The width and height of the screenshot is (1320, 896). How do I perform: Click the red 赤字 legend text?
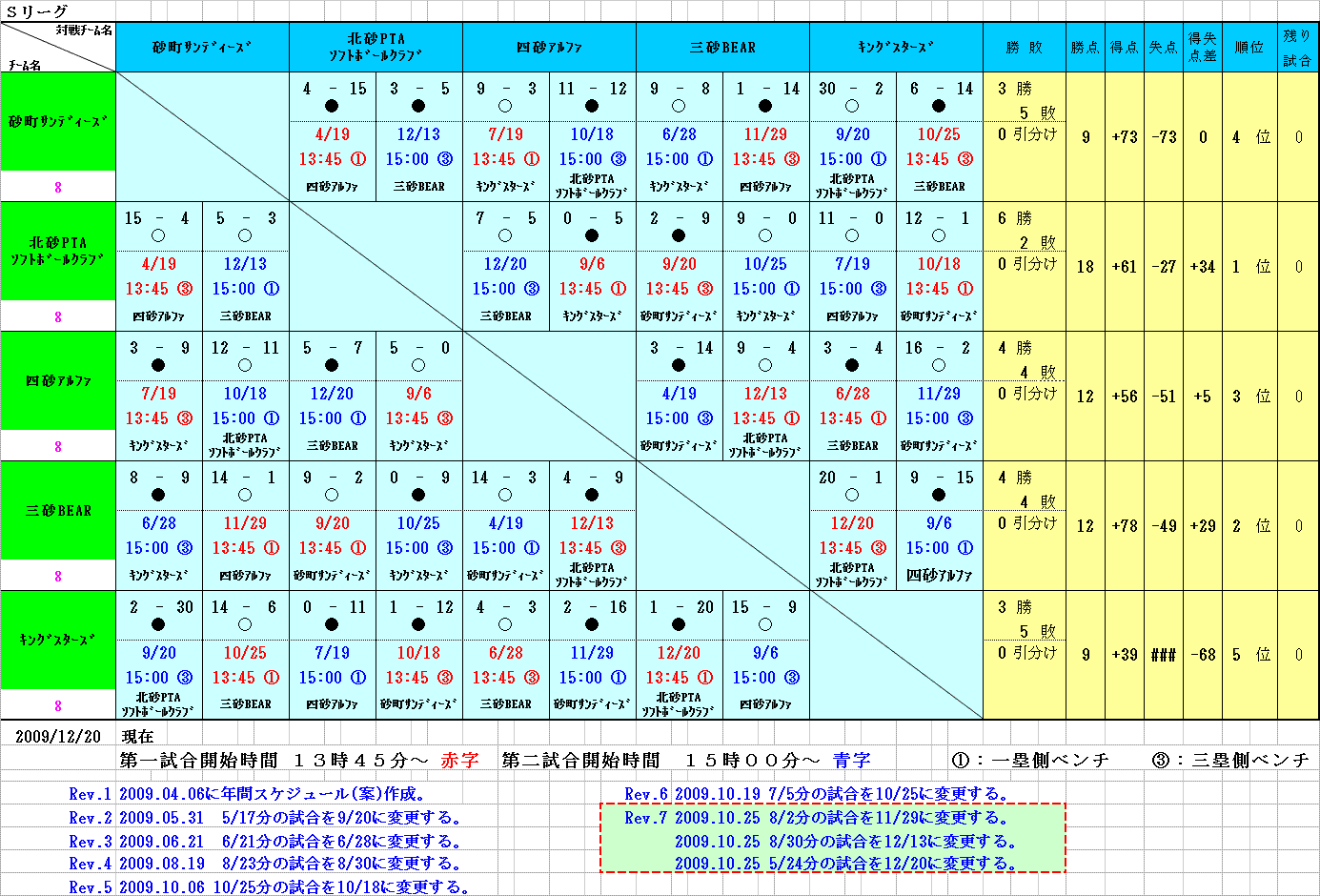click(460, 760)
